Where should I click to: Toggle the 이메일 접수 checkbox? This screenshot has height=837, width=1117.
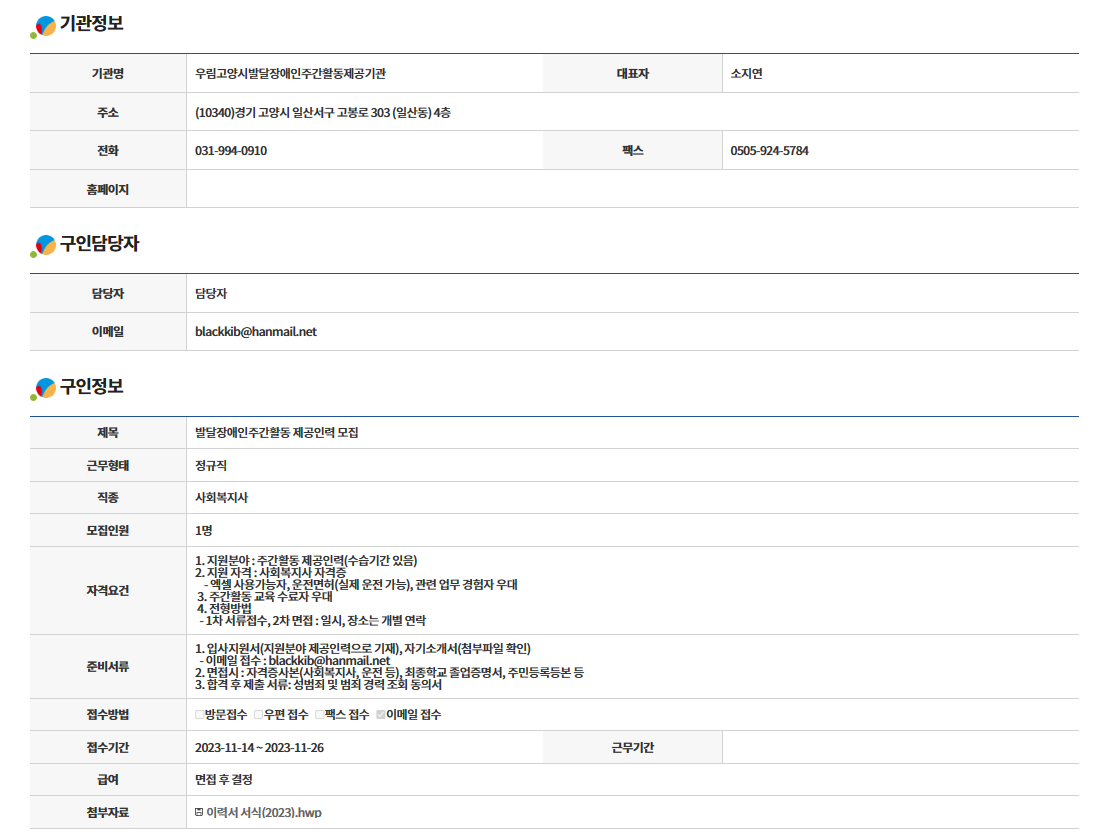(x=380, y=715)
